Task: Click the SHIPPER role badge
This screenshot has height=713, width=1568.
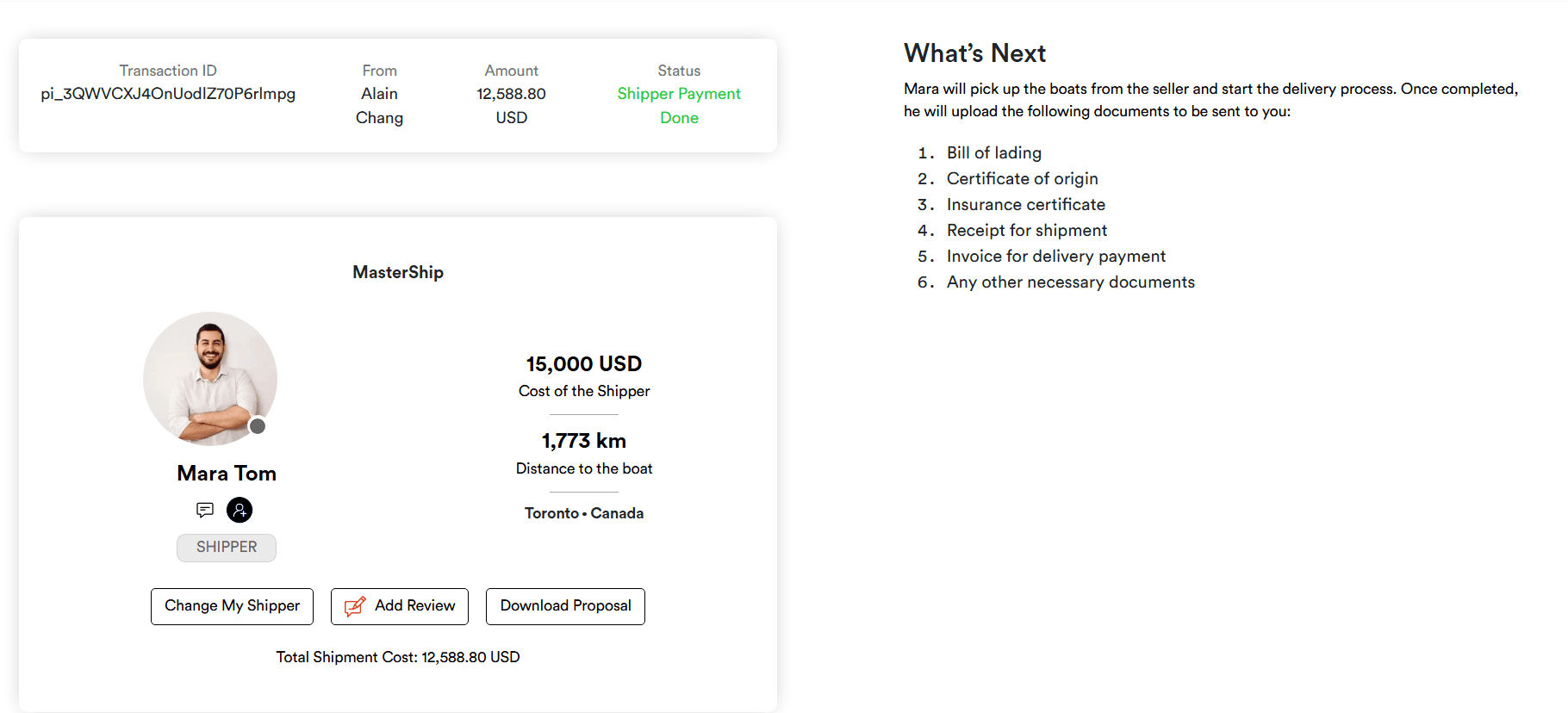Action: [x=227, y=548]
